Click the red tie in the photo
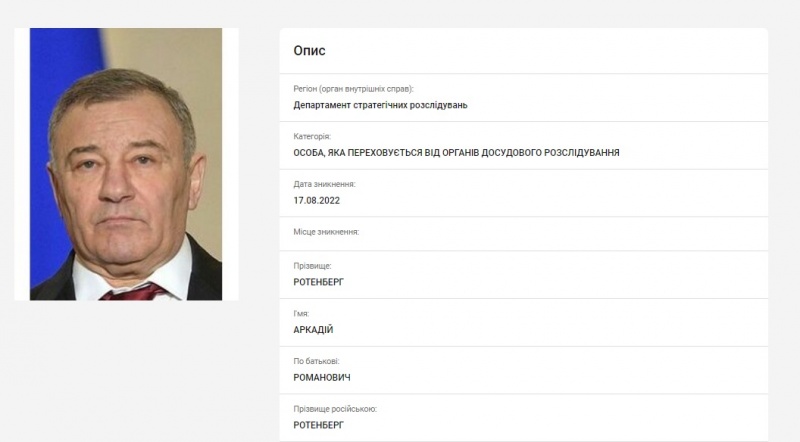Viewport: 800px width, 442px height. click(134, 292)
